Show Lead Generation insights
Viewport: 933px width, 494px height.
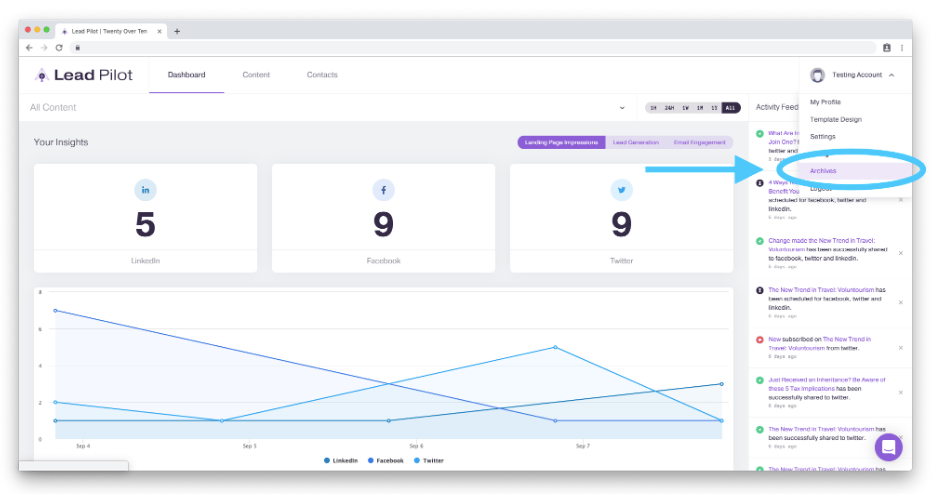coord(635,143)
